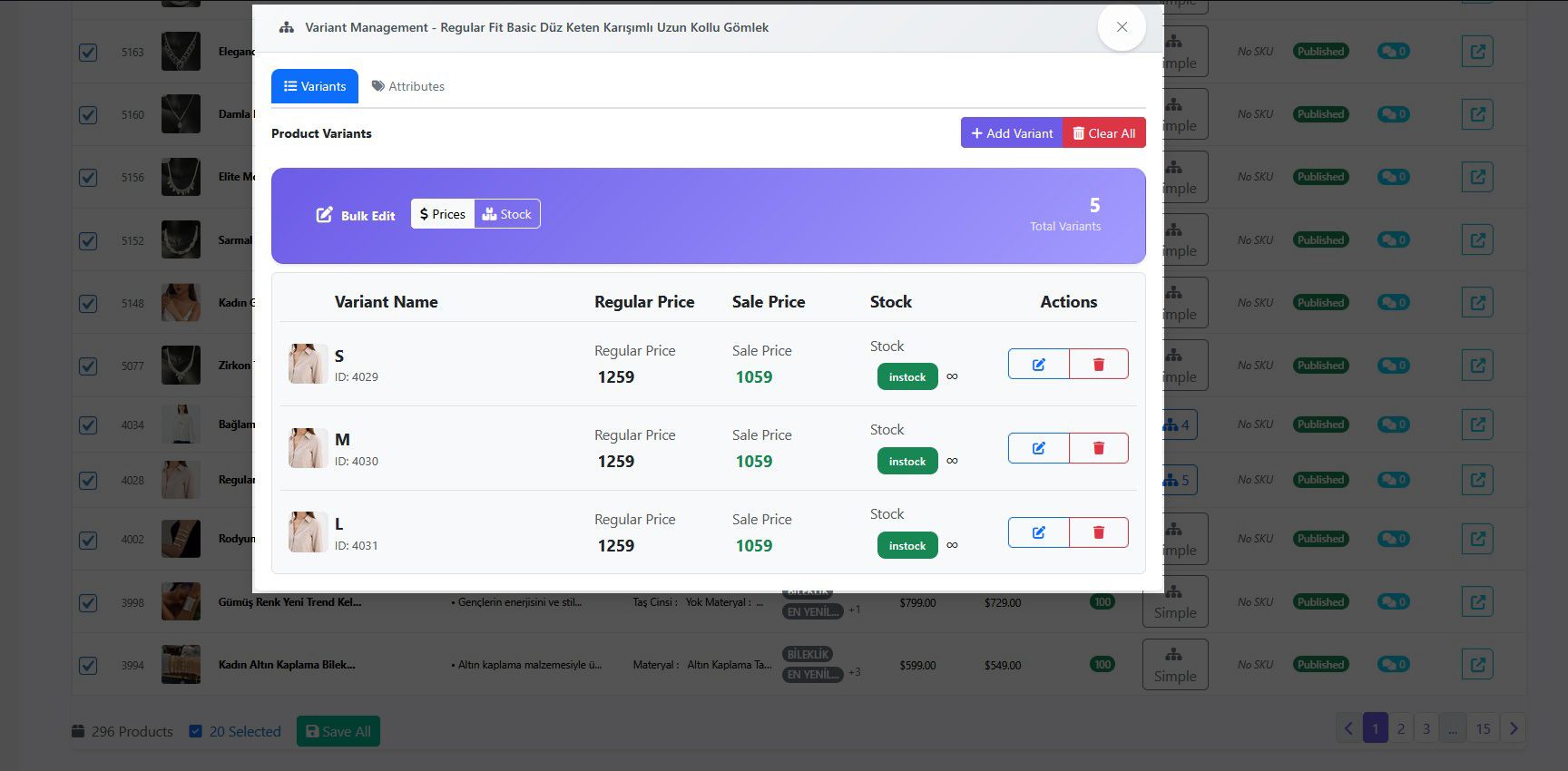Edit the L variant with pencil icon

point(1038,532)
